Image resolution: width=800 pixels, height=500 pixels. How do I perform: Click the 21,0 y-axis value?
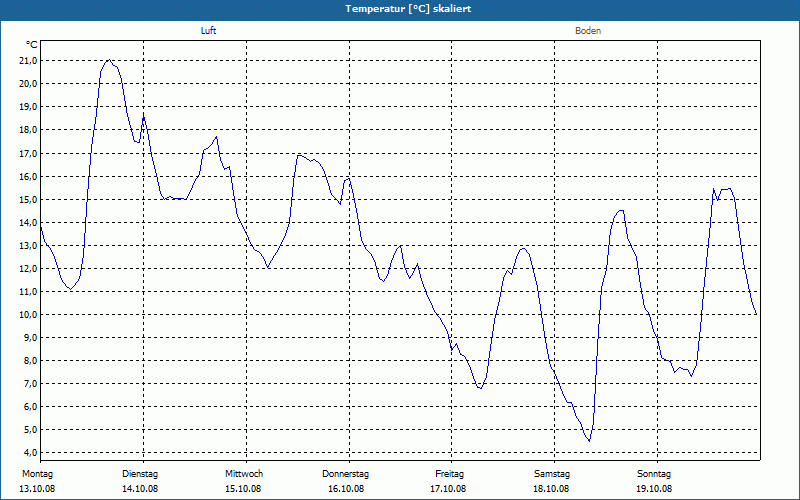(x=28, y=61)
